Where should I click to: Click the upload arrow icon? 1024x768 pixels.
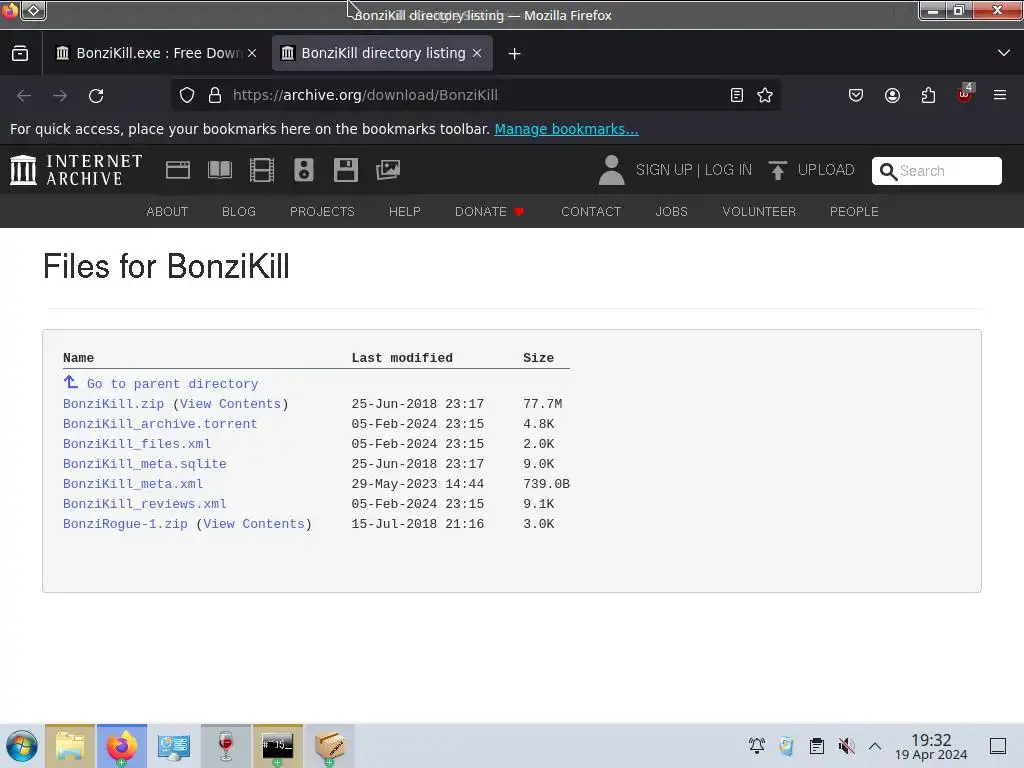(777, 170)
